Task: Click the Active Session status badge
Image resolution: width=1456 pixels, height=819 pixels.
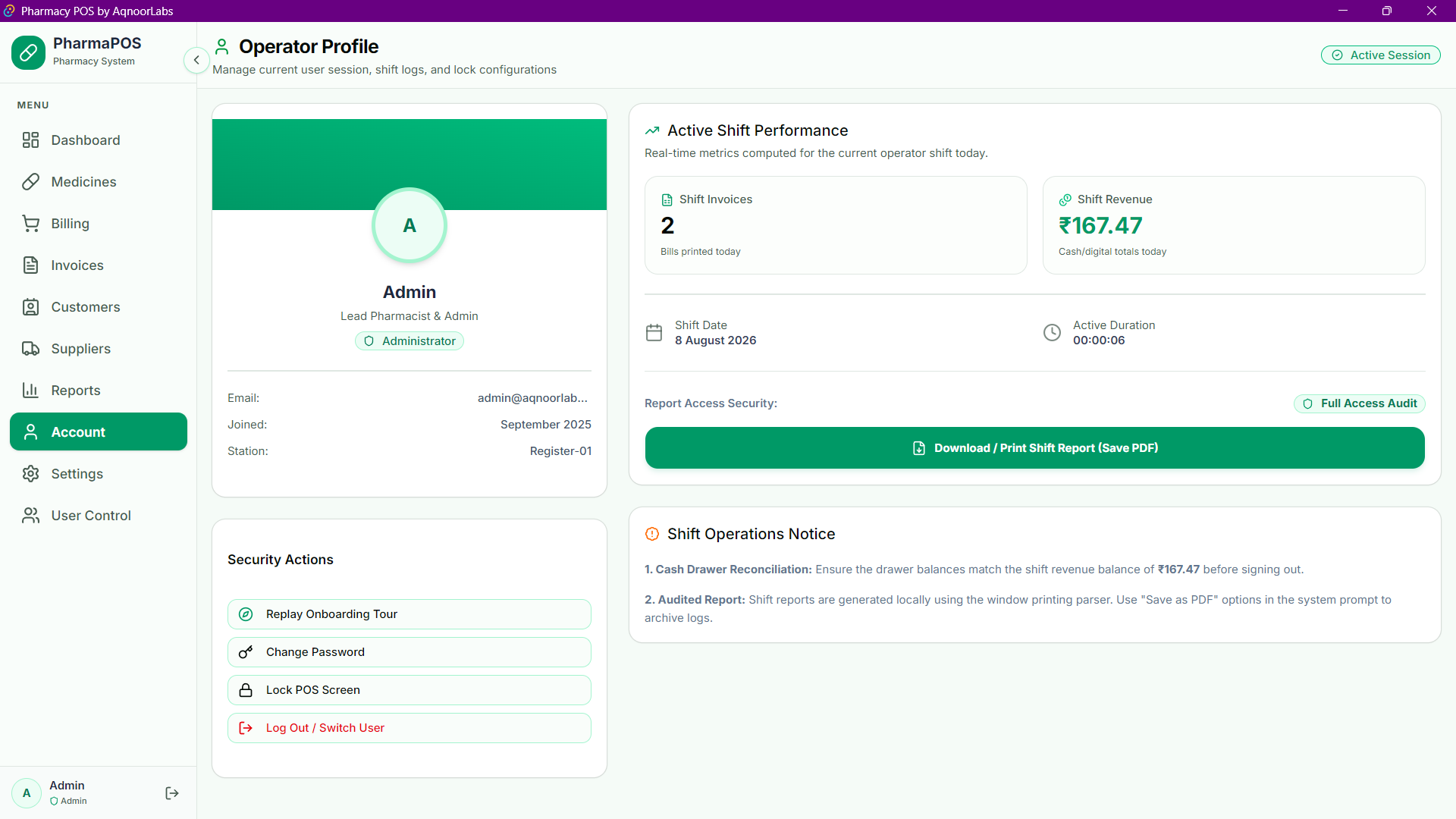Action: click(x=1380, y=55)
